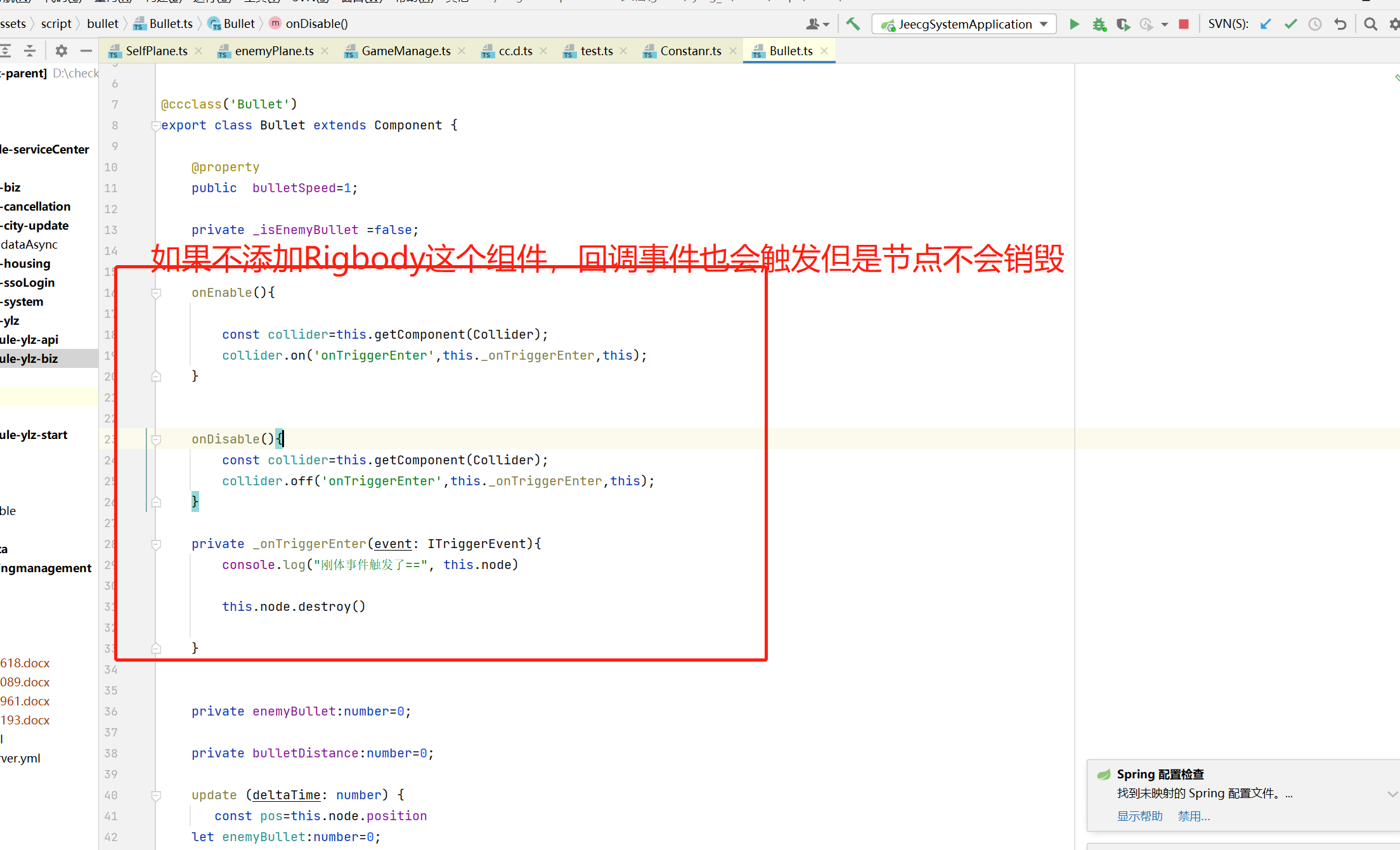Stop the running application
Viewport: 1400px width, 850px height.
(x=1183, y=24)
